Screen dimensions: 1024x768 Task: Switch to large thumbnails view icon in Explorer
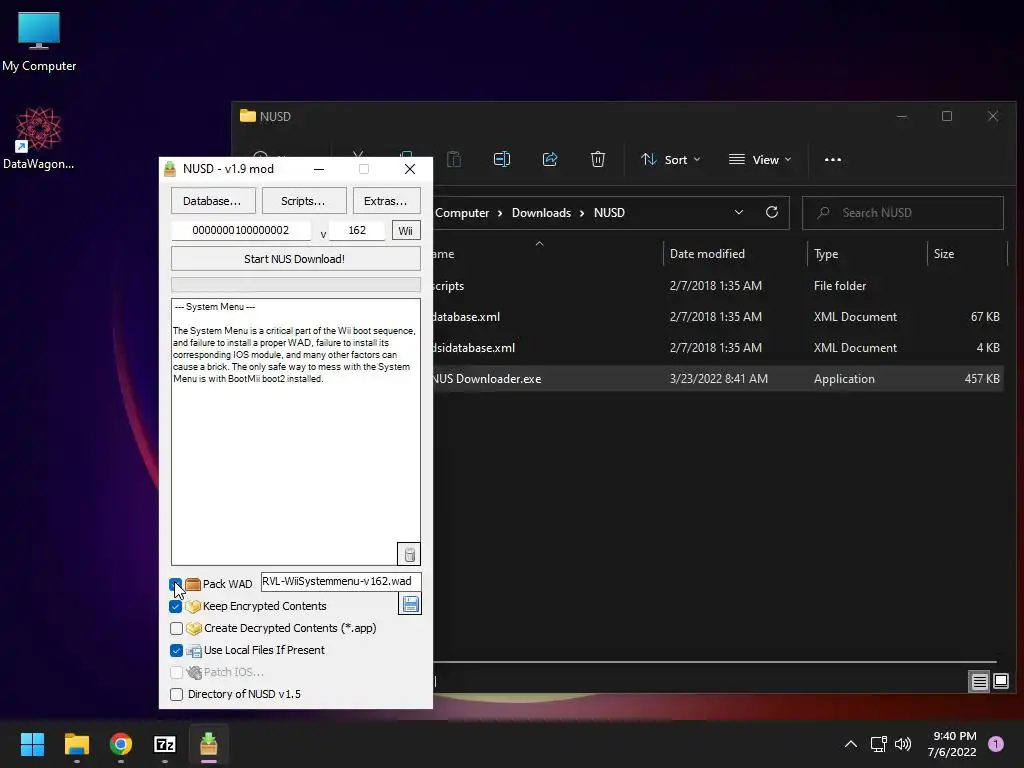1000,682
